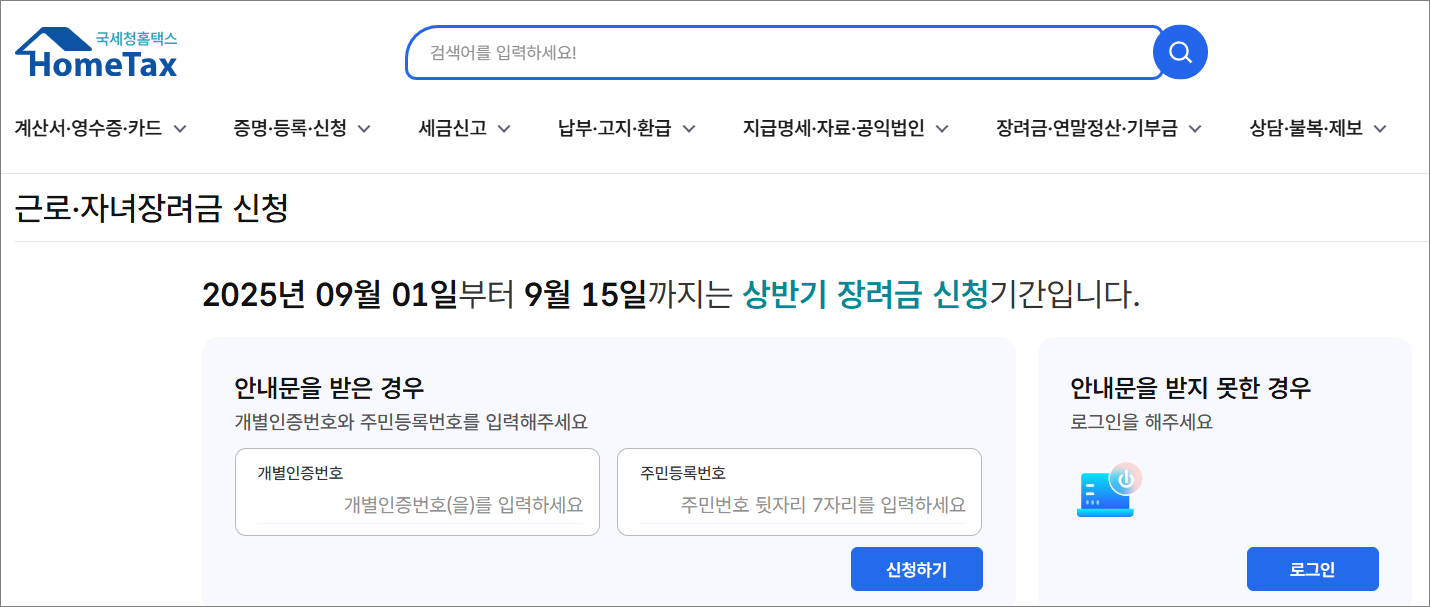Image resolution: width=1430 pixels, height=607 pixels.
Task: Click the search magnifier icon
Action: click(x=1180, y=51)
